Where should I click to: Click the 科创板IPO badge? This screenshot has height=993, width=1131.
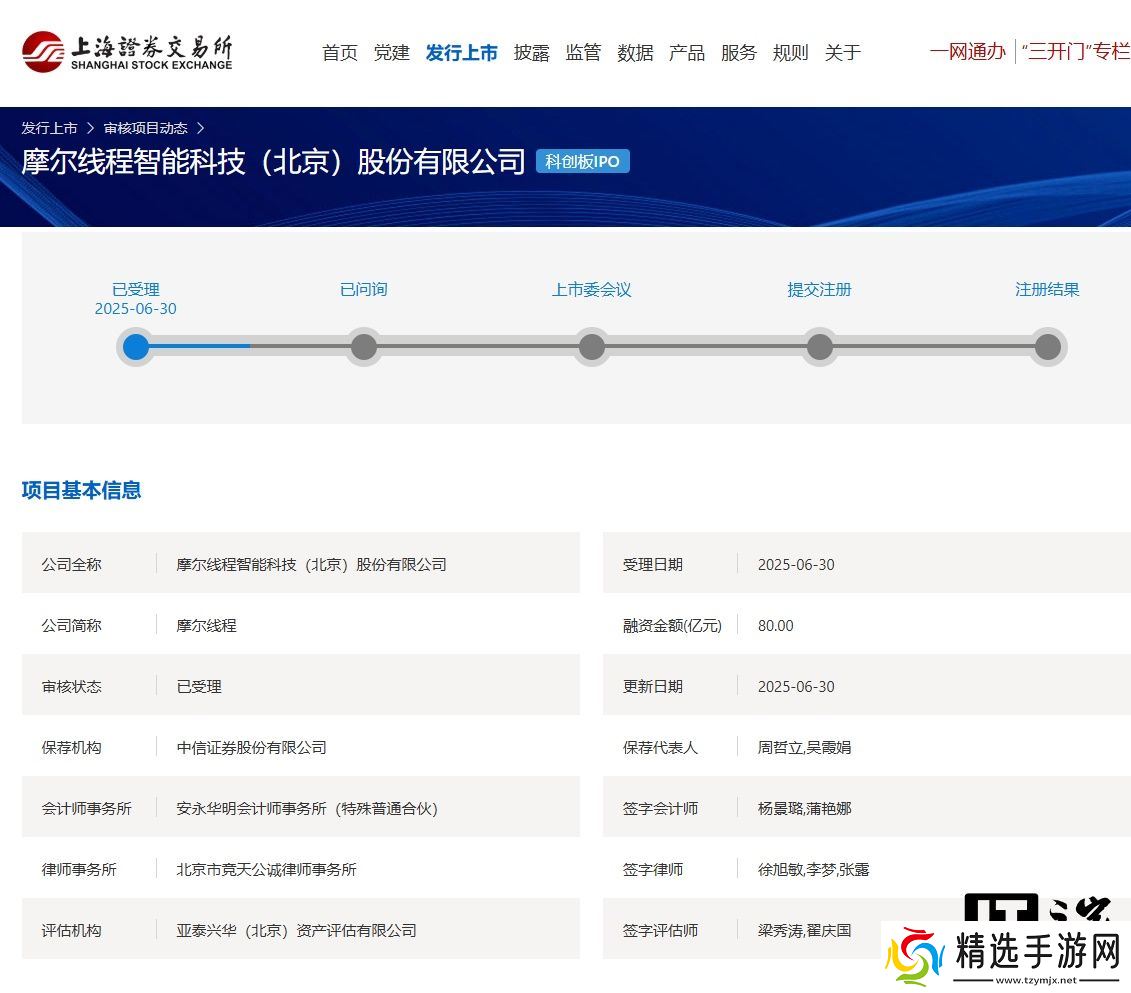[582, 162]
